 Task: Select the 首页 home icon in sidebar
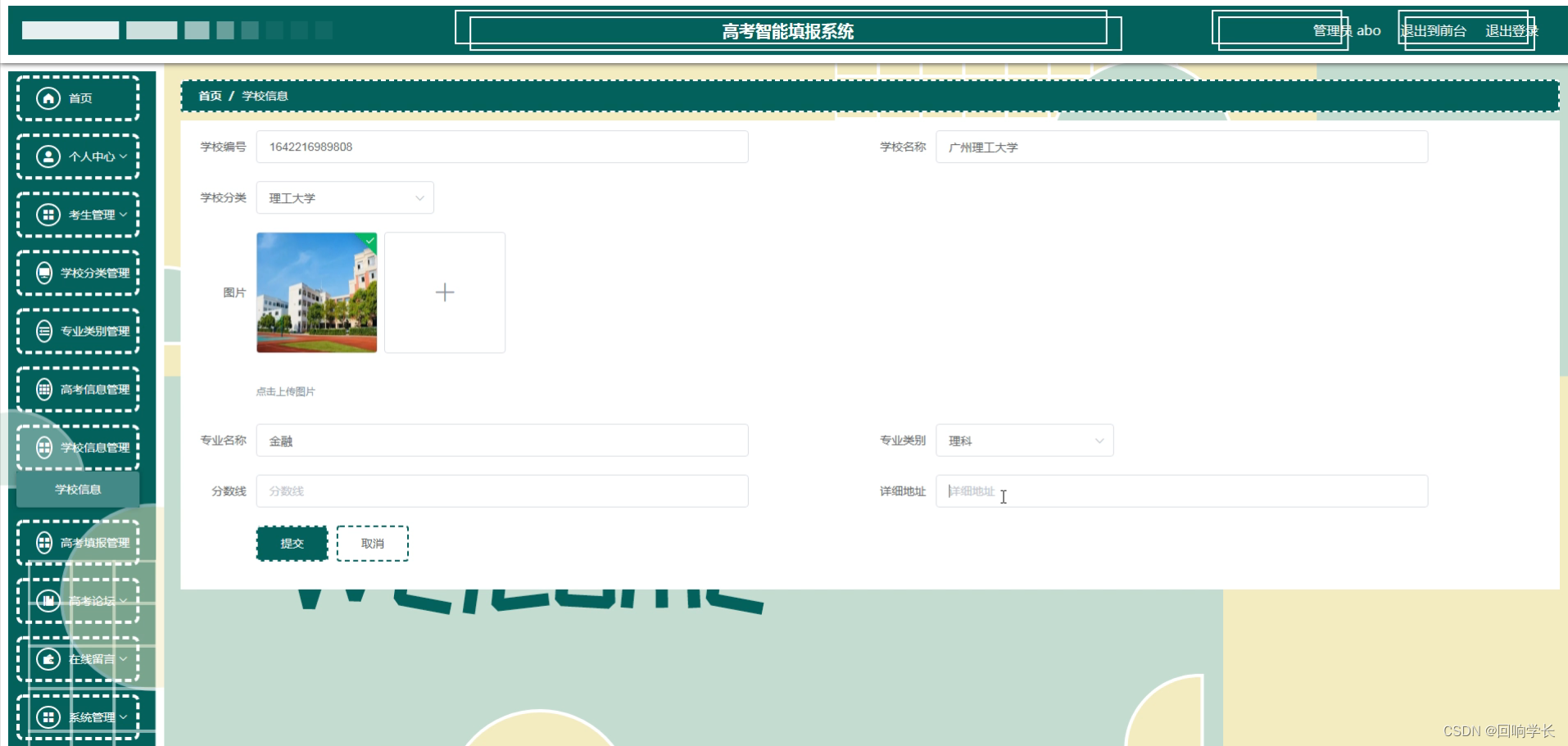pos(47,97)
